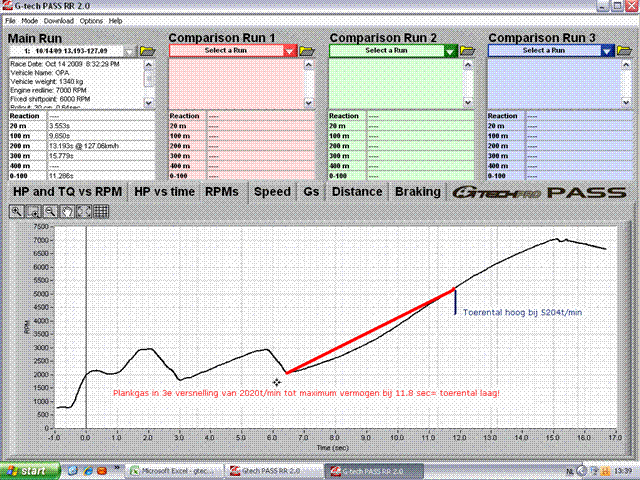Click the red line endpoint at 5204 RPM
This screenshot has height=480, width=640.
tap(454, 289)
